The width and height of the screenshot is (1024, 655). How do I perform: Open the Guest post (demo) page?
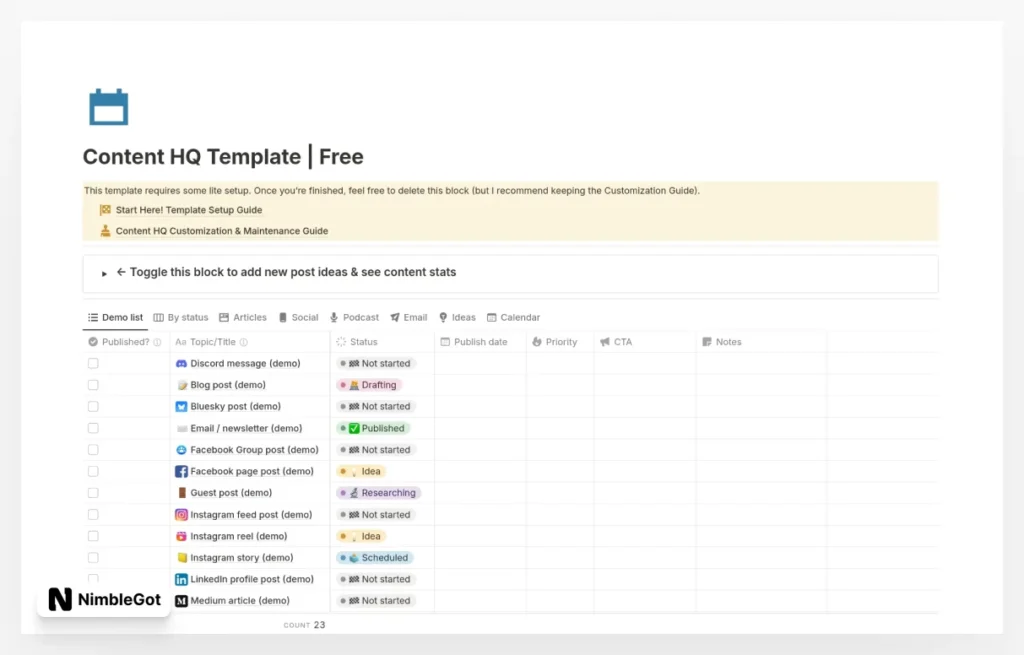pyautogui.click(x=231, y=492)
